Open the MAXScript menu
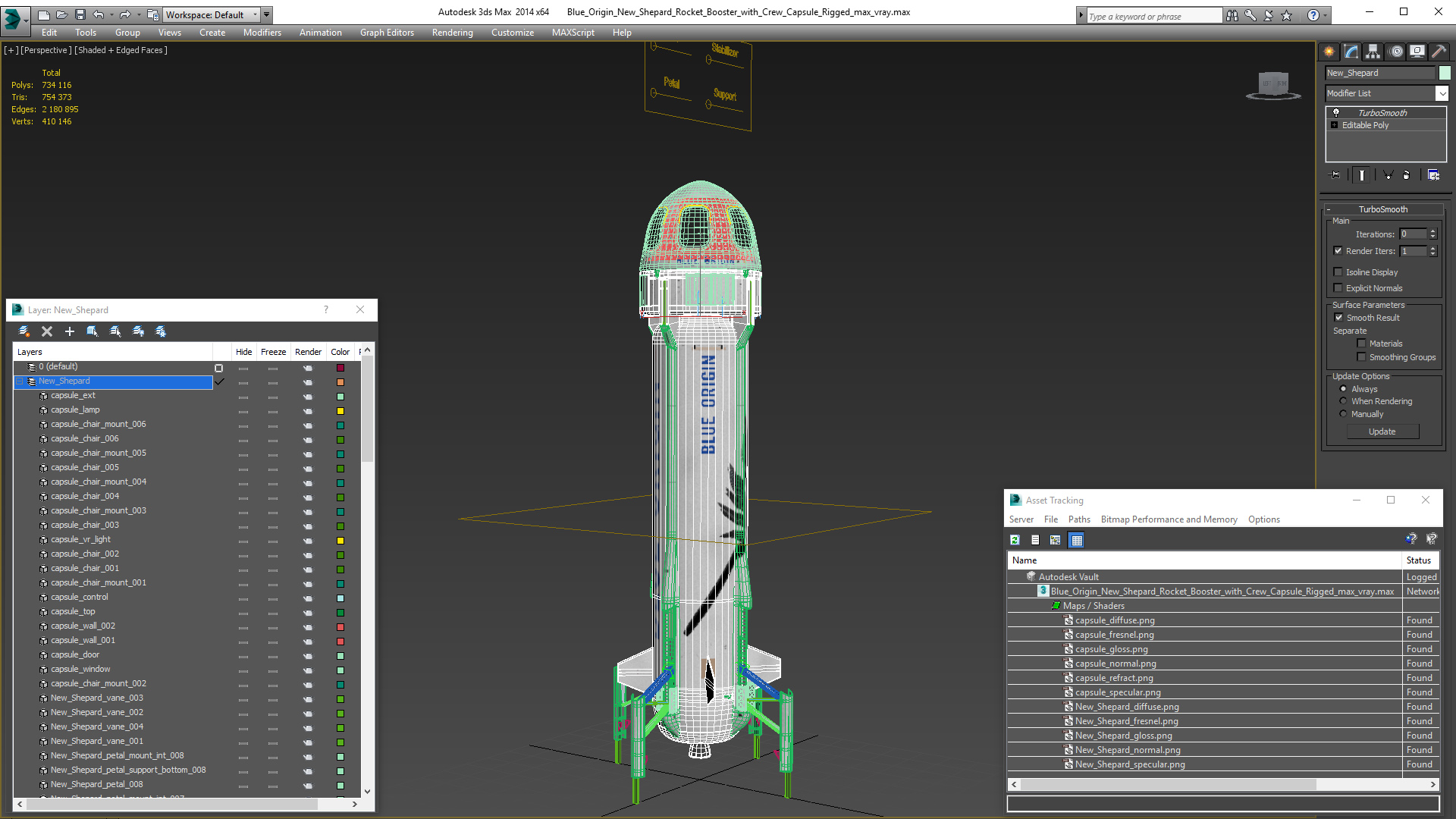 coord(573,33)
